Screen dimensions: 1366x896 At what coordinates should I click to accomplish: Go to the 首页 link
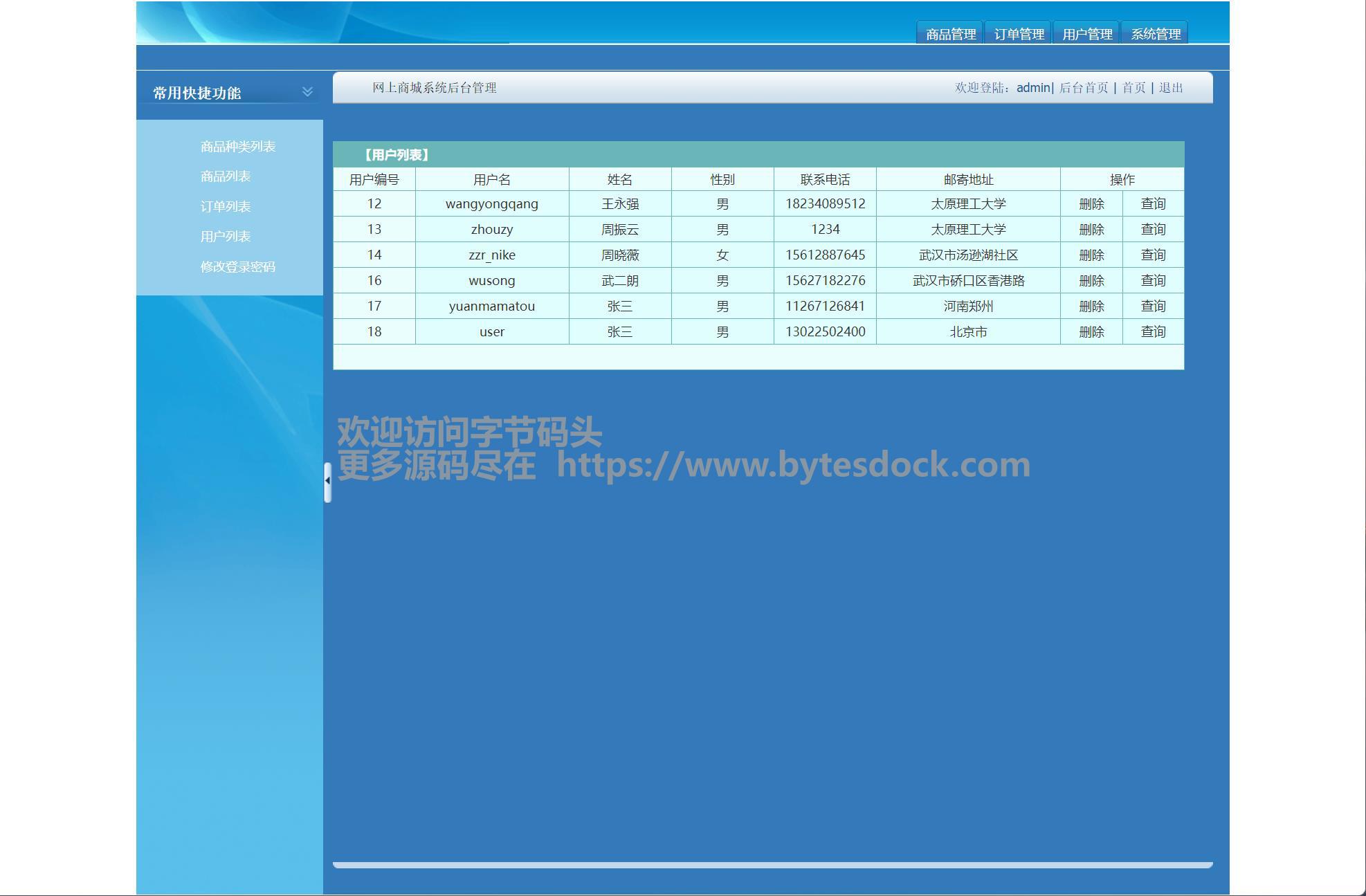click(x=1133, y=88)
